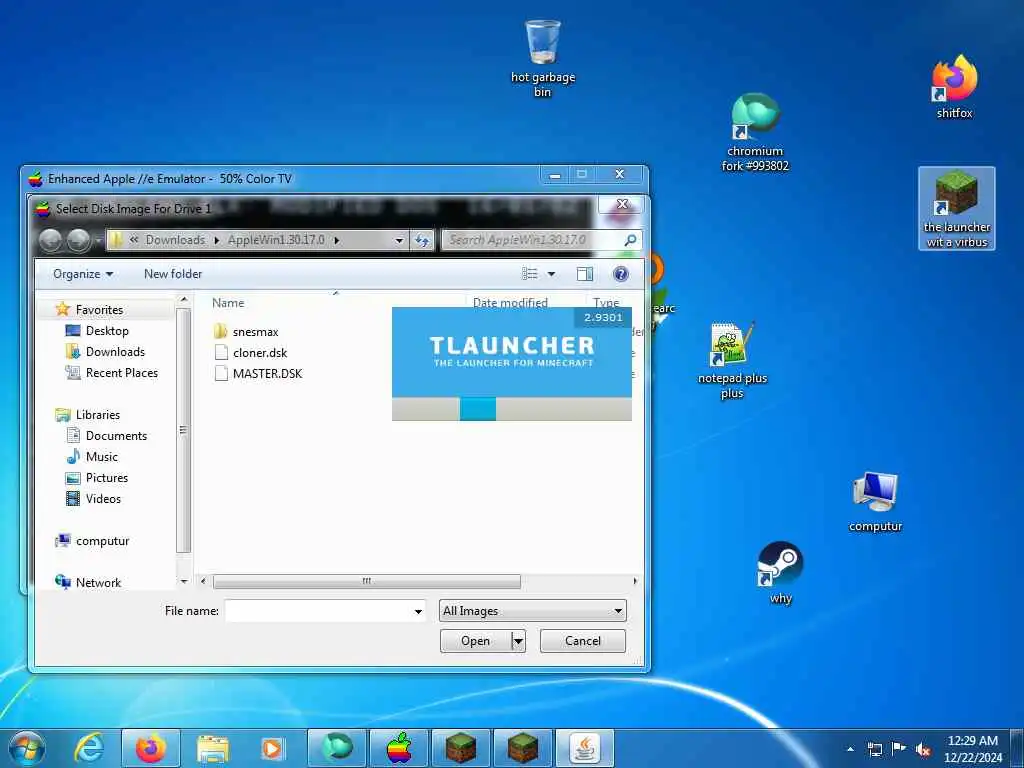
Task: Click the clock showing 12:29 AM
Action: [972, 748]
